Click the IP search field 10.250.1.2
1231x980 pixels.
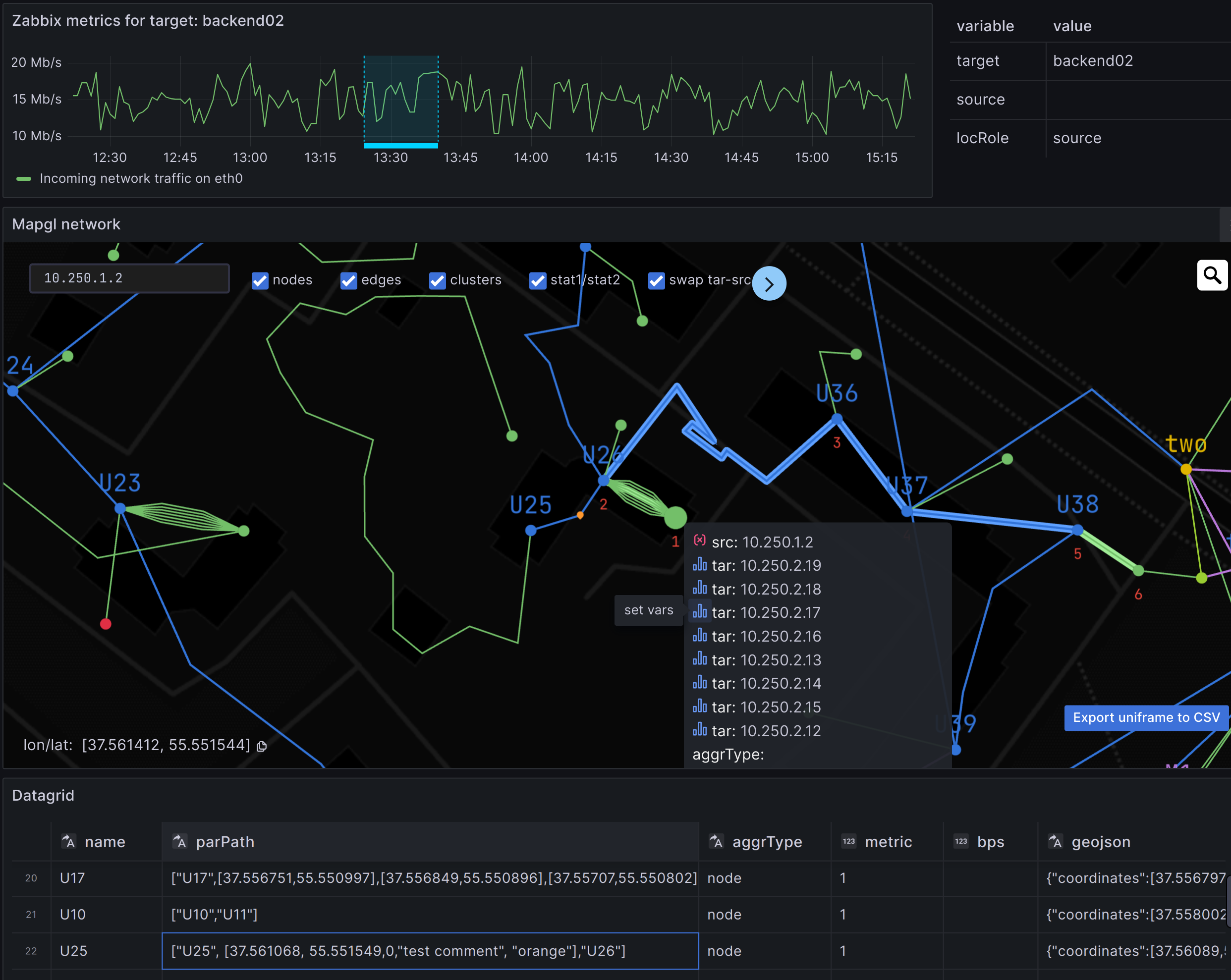pyautogui.click(x=130, y=278)
